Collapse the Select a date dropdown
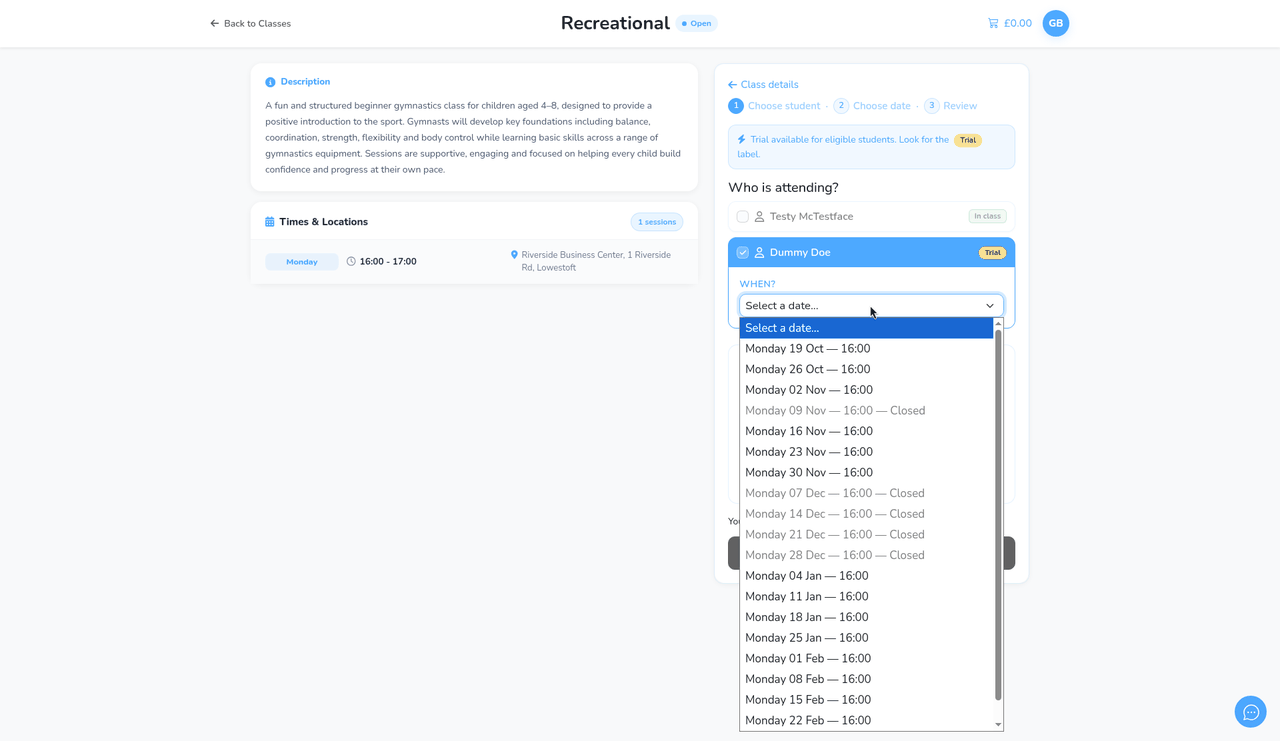This screenshot has width=1280, height=741. (871, 306)
